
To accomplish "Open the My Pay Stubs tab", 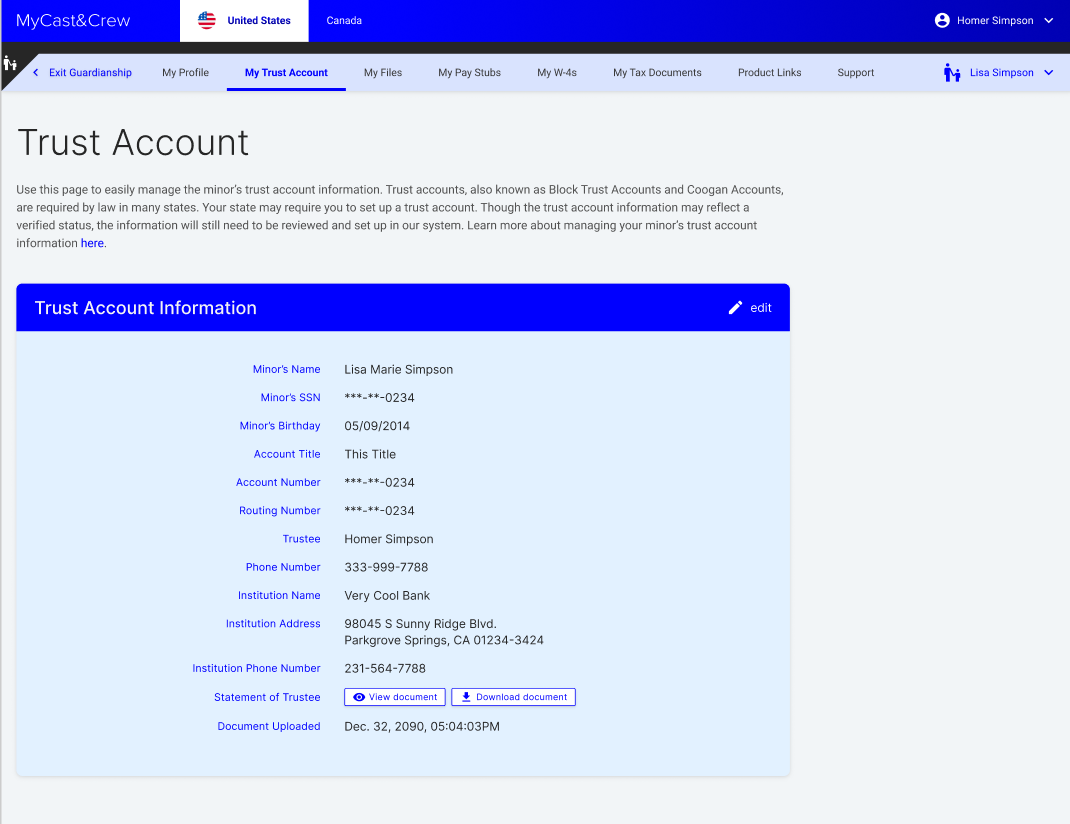I will point(469,72).
